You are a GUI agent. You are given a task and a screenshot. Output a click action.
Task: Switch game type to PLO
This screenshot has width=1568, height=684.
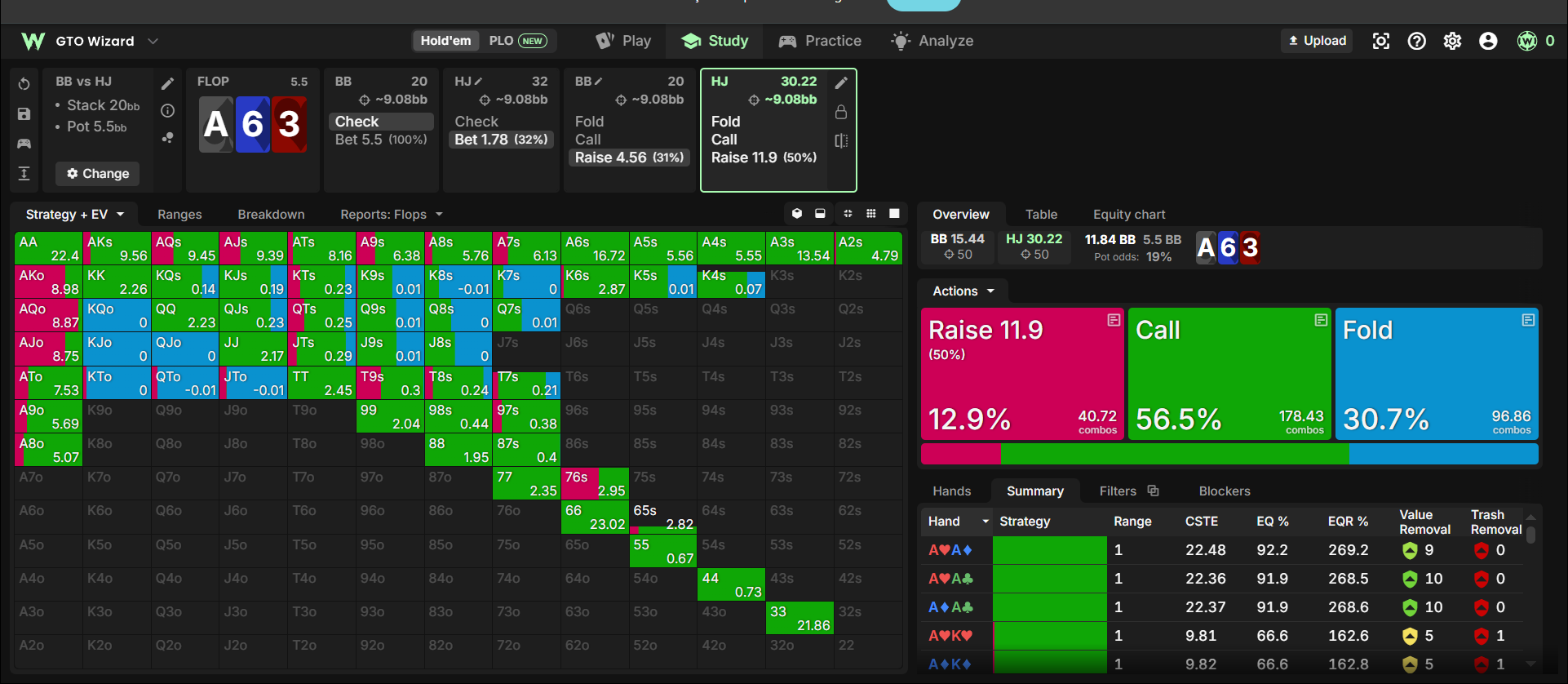coord(517,41)
